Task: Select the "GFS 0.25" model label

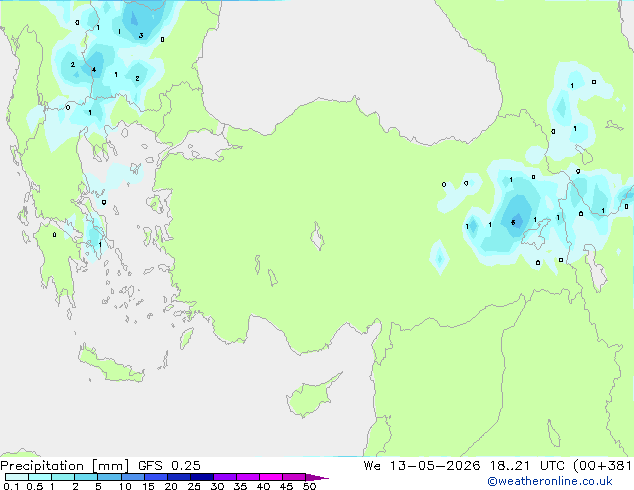Action: pyautogui.click(x=169, y=466)
